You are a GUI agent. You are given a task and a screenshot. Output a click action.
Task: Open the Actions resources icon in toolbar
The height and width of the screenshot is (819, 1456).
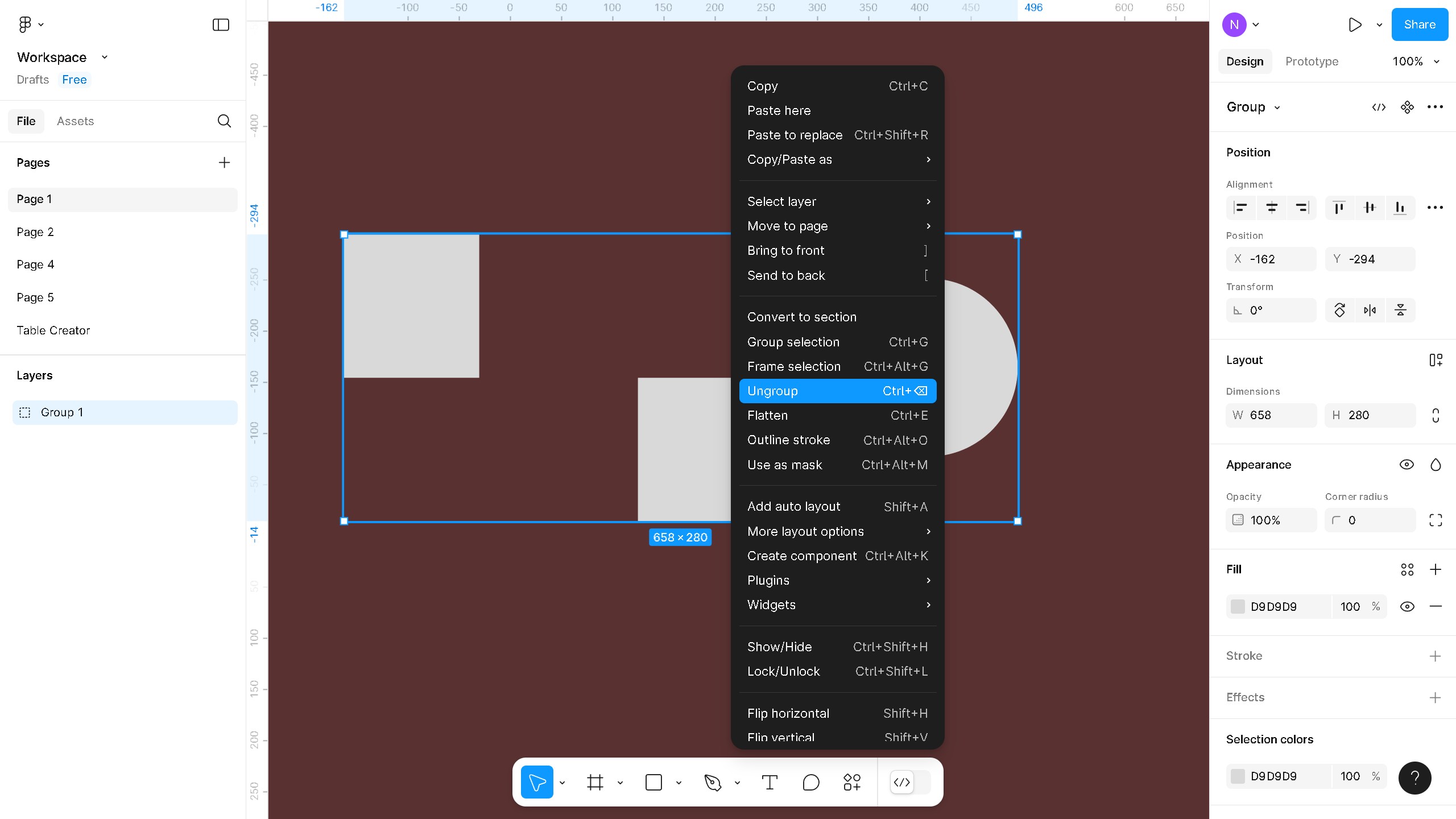852,783
